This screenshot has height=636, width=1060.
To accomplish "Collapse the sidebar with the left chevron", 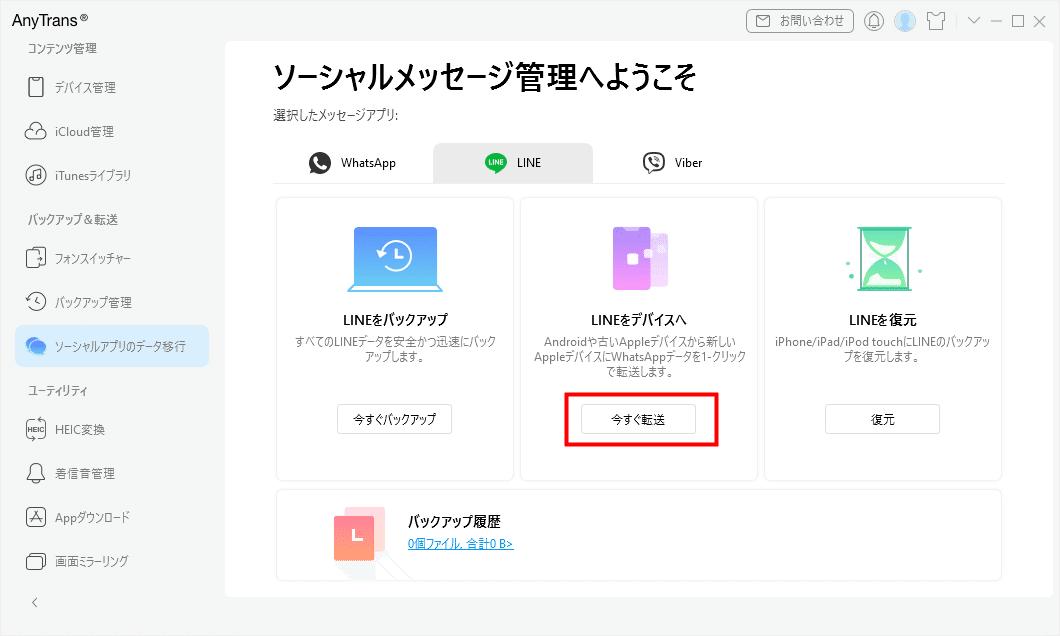I will 34,602.
